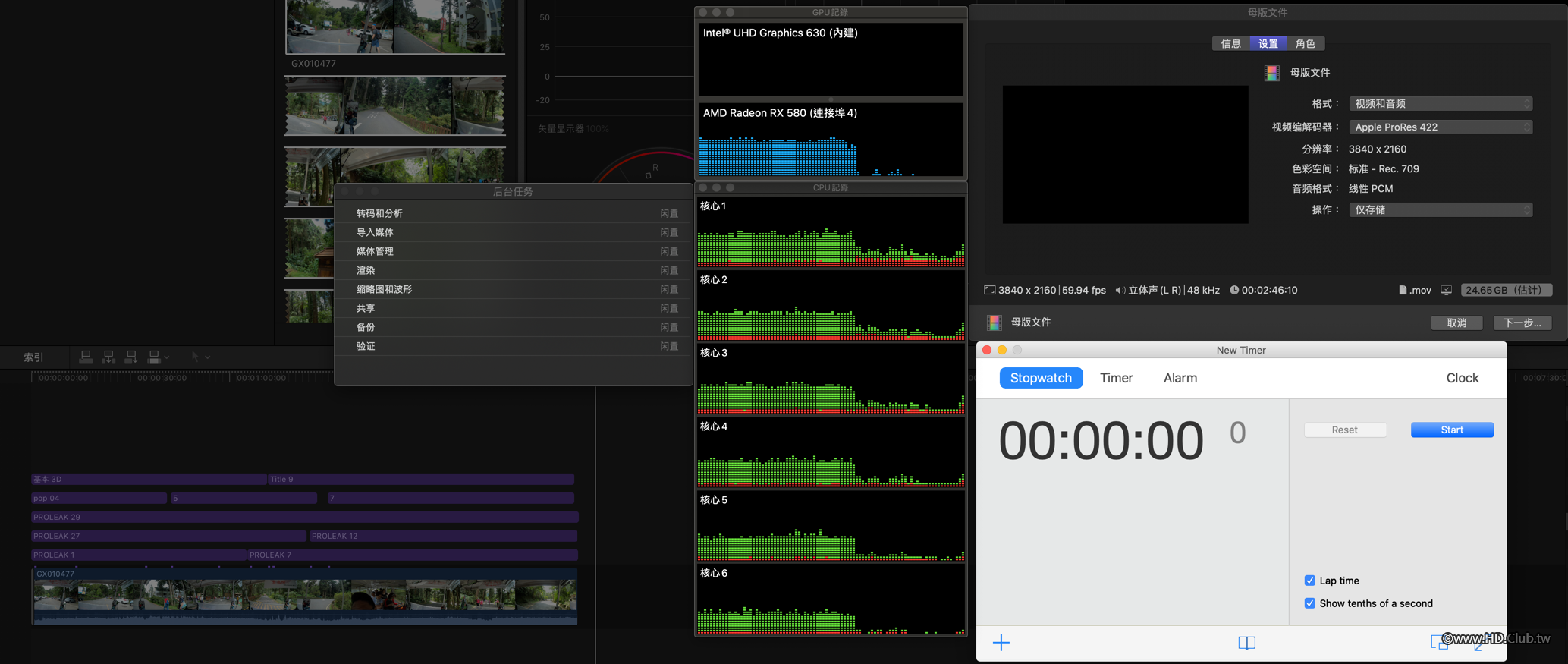Toggle Show tenths of a second
The height and width of the screenshot is (664, 1568).
1309,603
